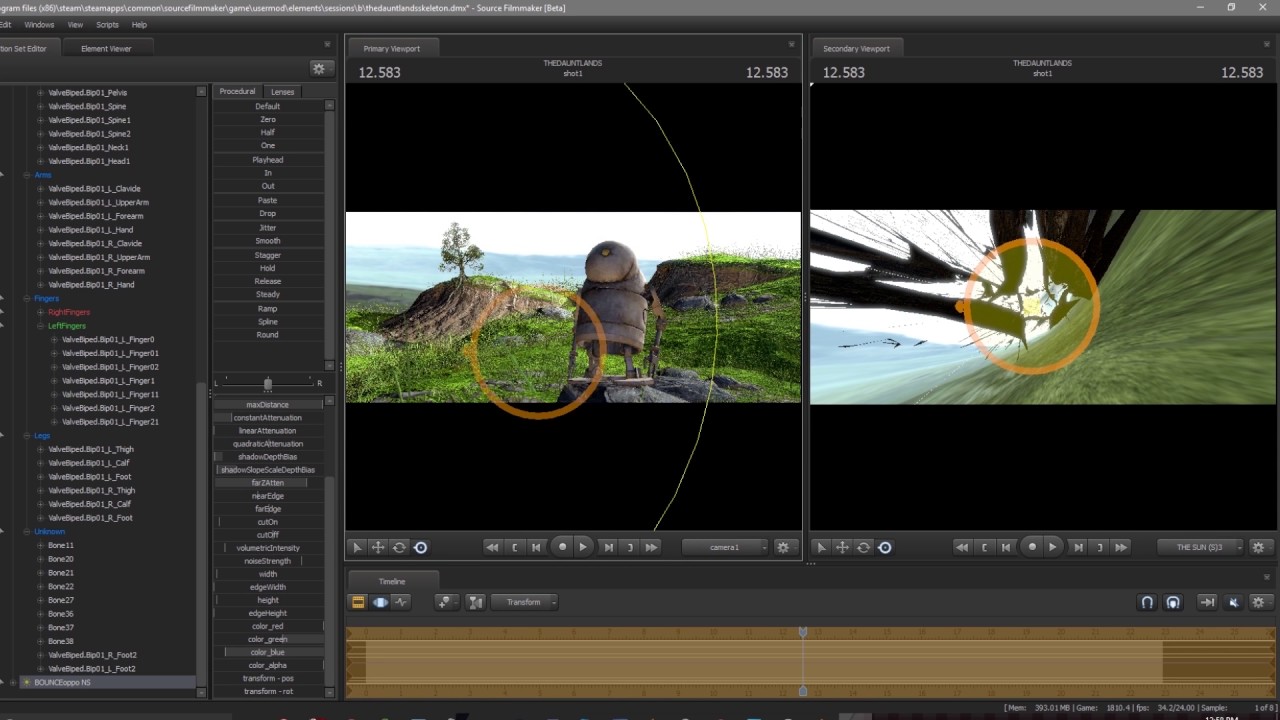Collapse the Legs bone group
Screen dimensions: 1280x720
(x=27, y=436)
